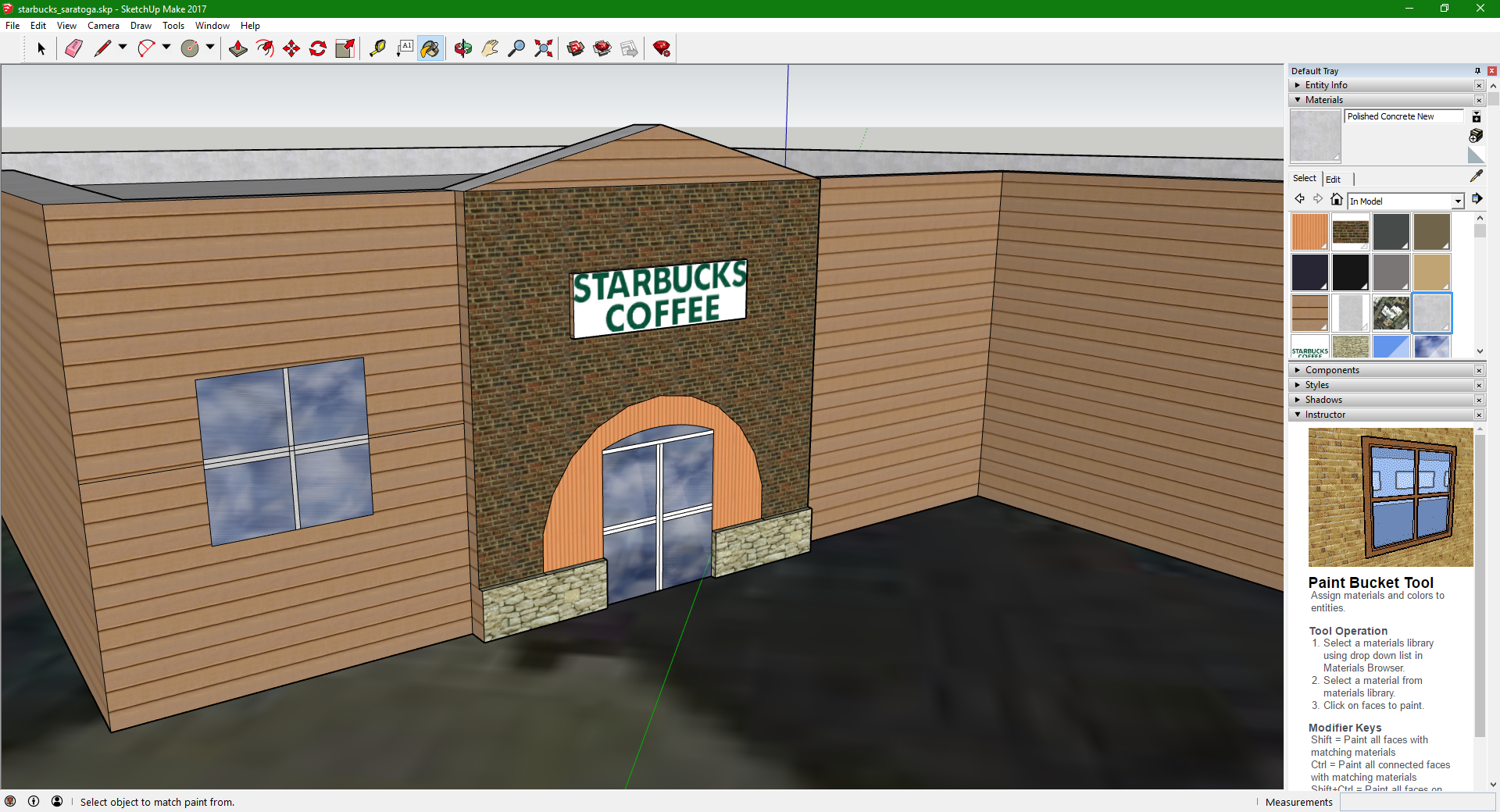Pick the Tape Measure tool

coord(377,48)
